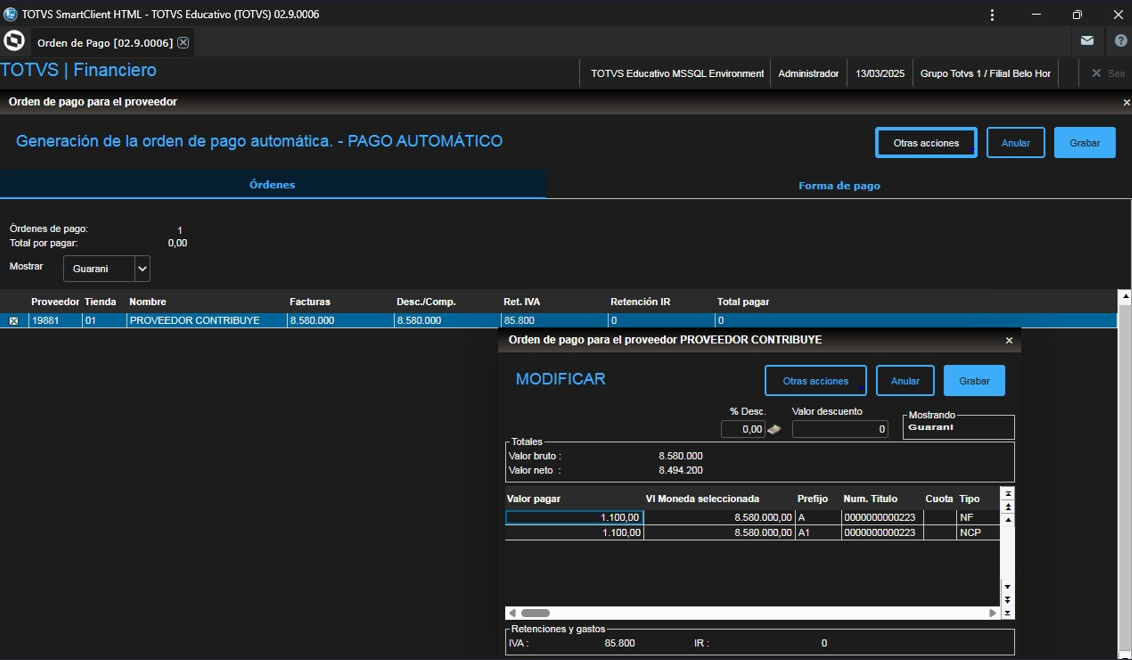Screen dimensions: 1132x660
Task: Open the three-dot window menu
Action: pyautogui.click(x=992, y=15)
